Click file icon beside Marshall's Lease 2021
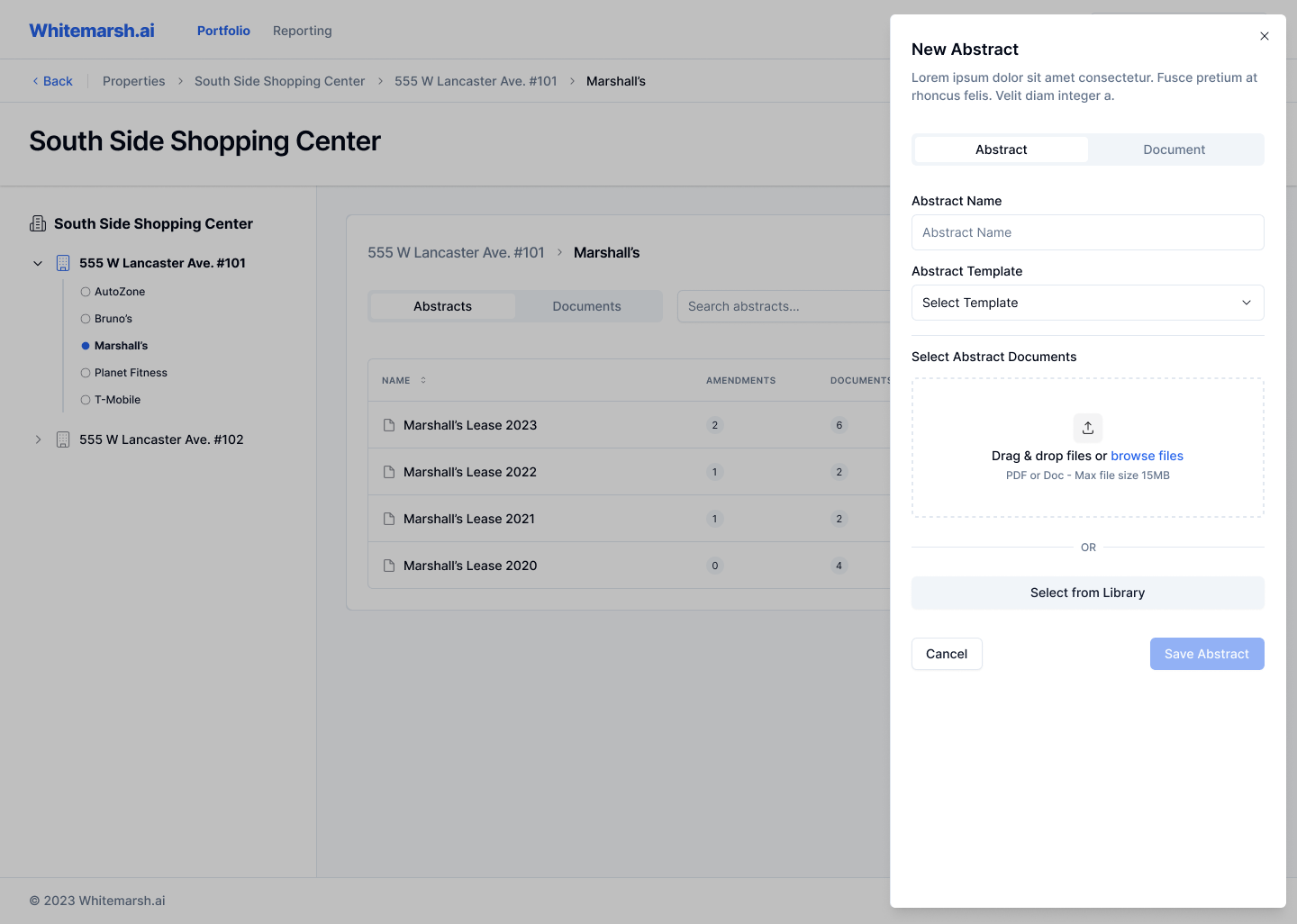 click(x=389, y=519)
